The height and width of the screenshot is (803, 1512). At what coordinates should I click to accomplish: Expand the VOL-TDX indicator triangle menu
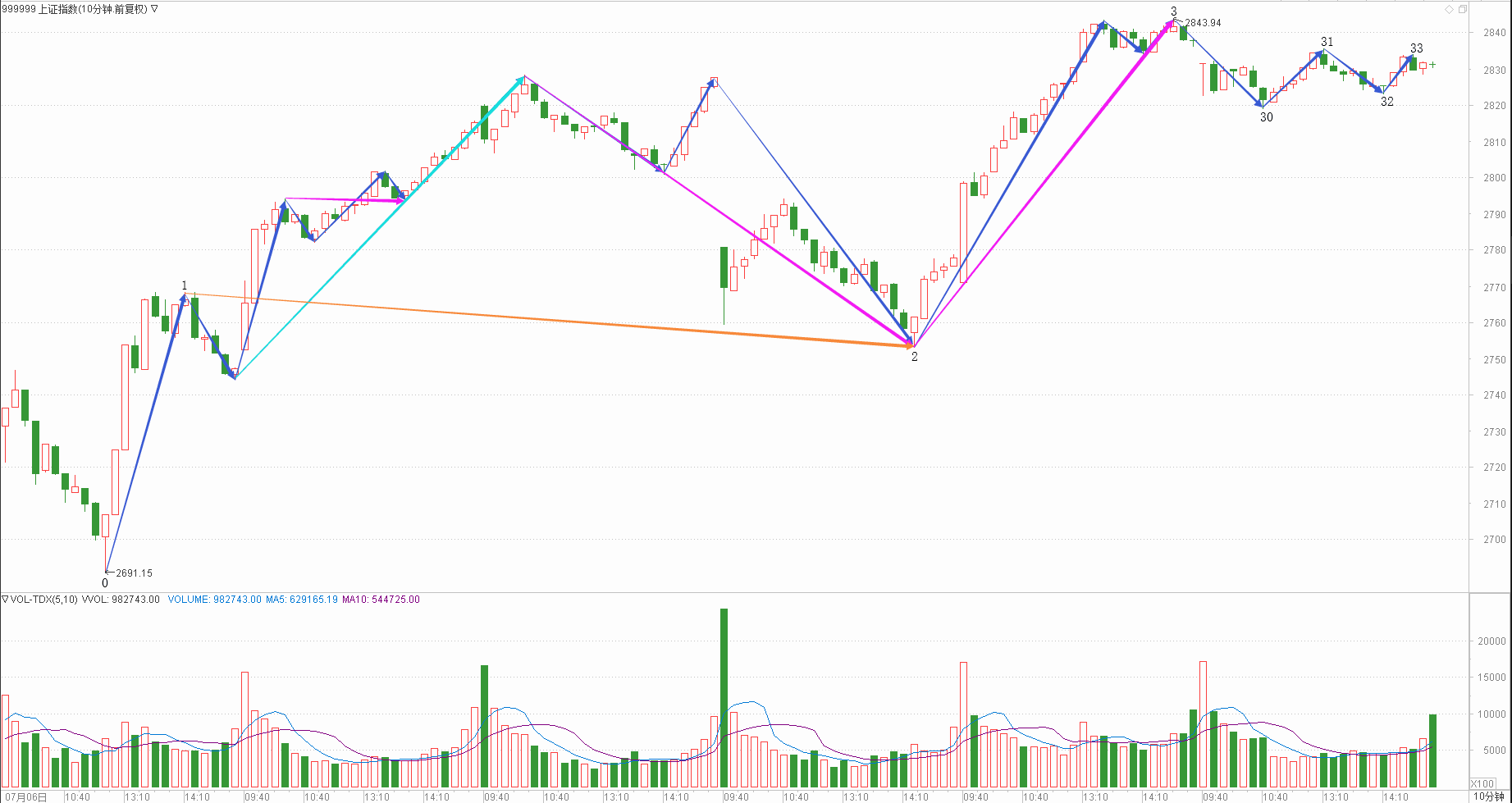pyautogui.click(x=5, y=600)
